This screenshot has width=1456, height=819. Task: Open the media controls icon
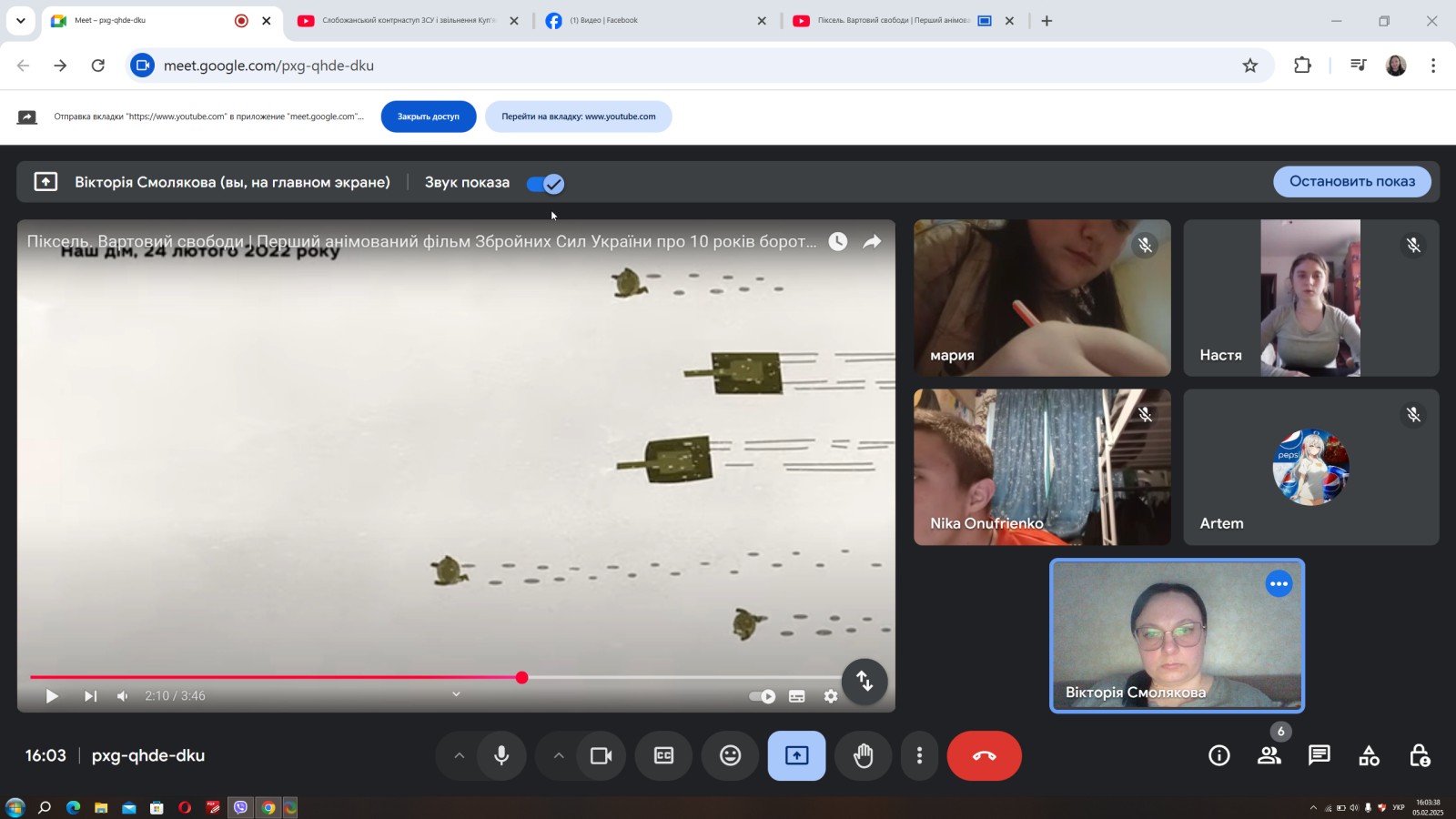click(1359, 66)
